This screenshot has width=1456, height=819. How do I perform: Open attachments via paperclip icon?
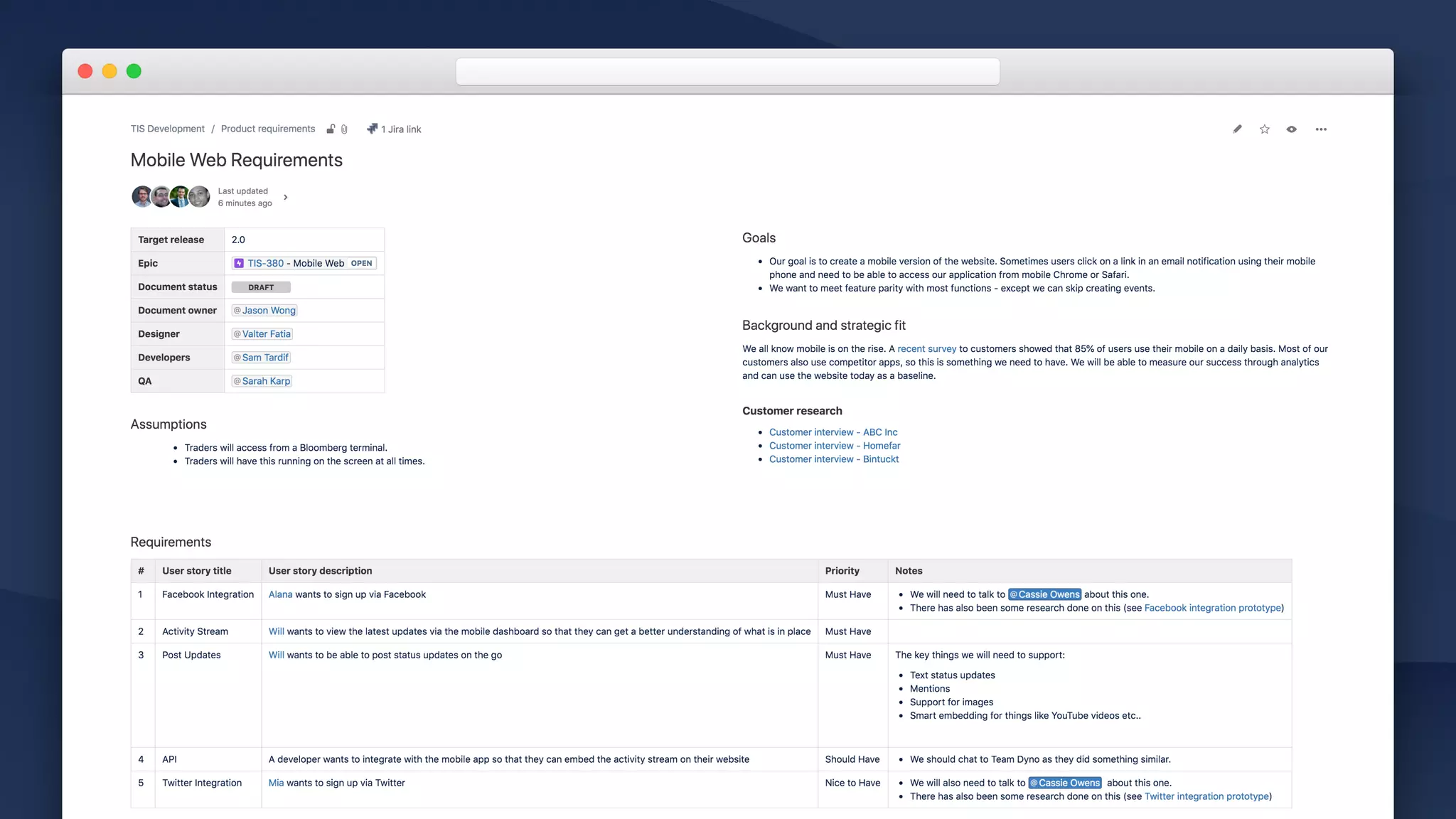[344, 129]
